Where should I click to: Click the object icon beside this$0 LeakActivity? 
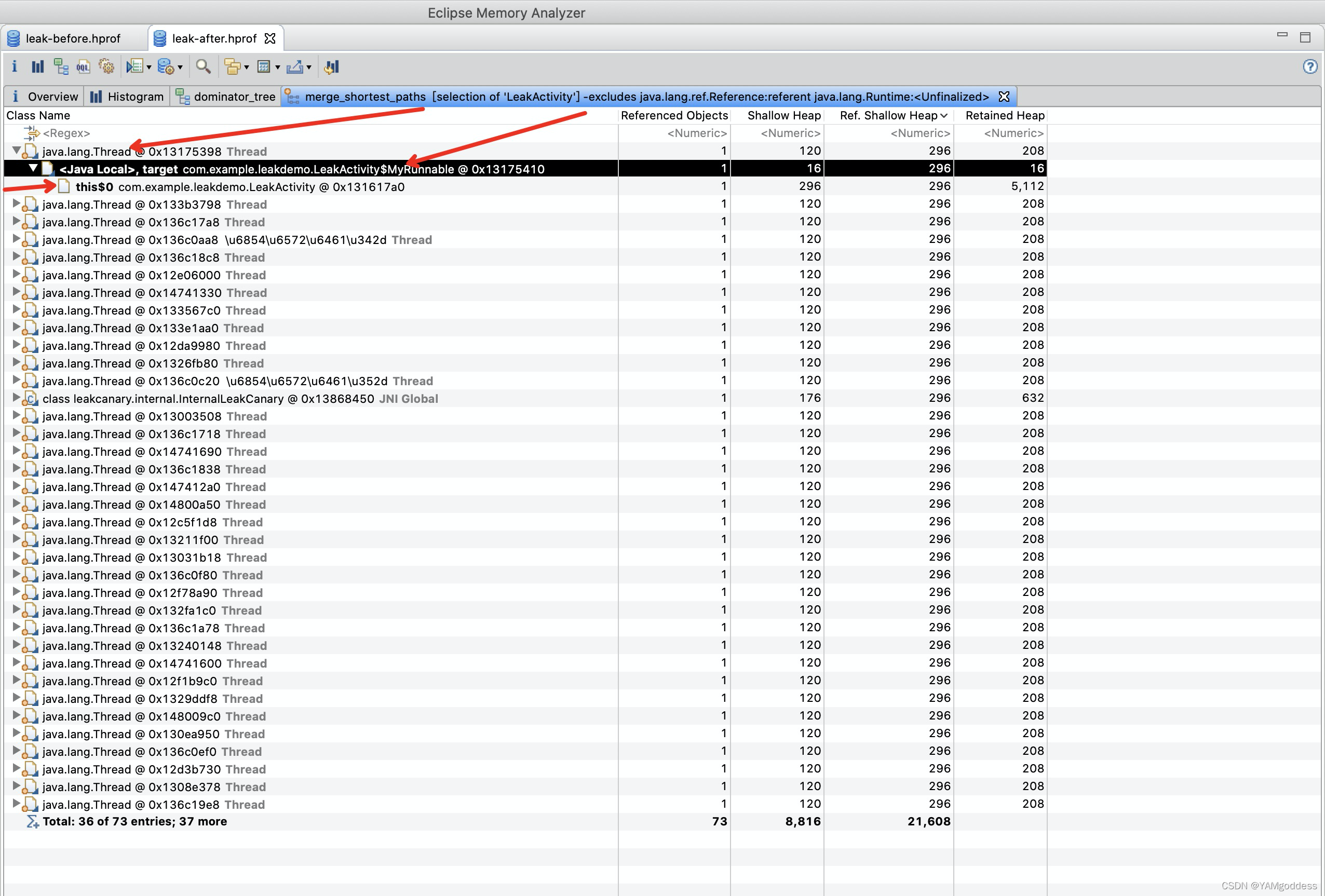[64, 186]
